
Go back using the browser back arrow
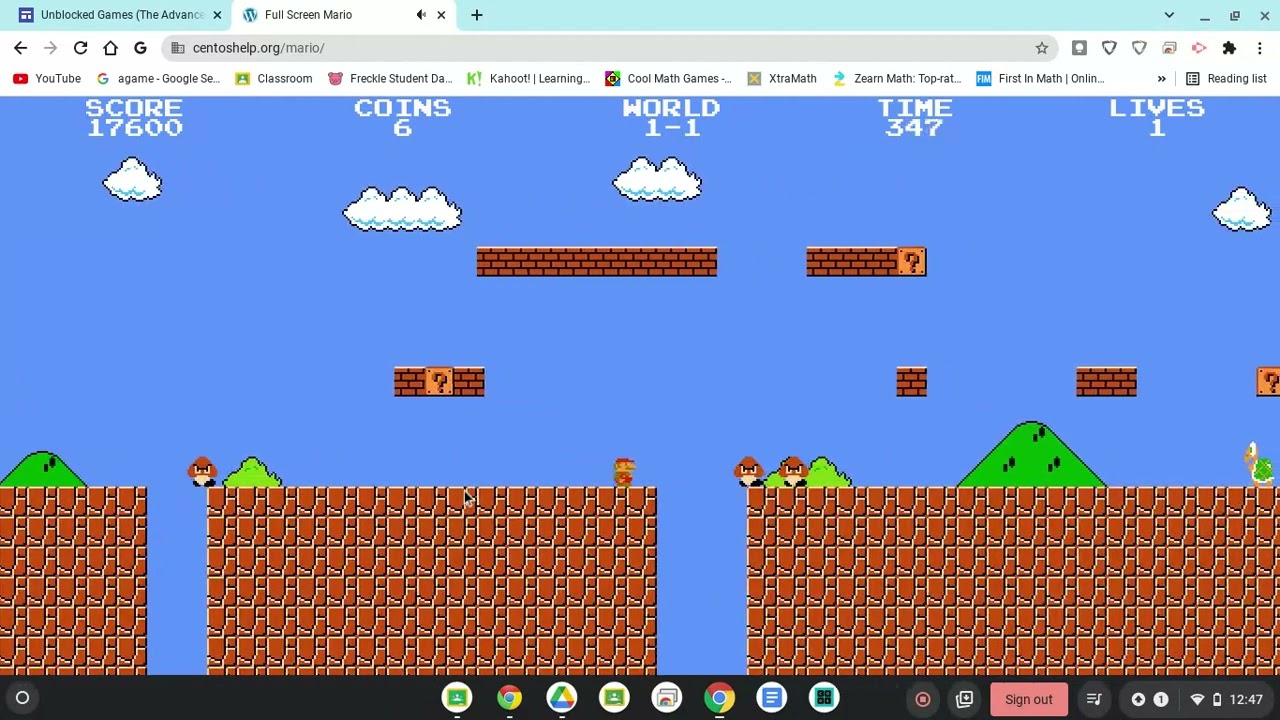tap(20, 48)
